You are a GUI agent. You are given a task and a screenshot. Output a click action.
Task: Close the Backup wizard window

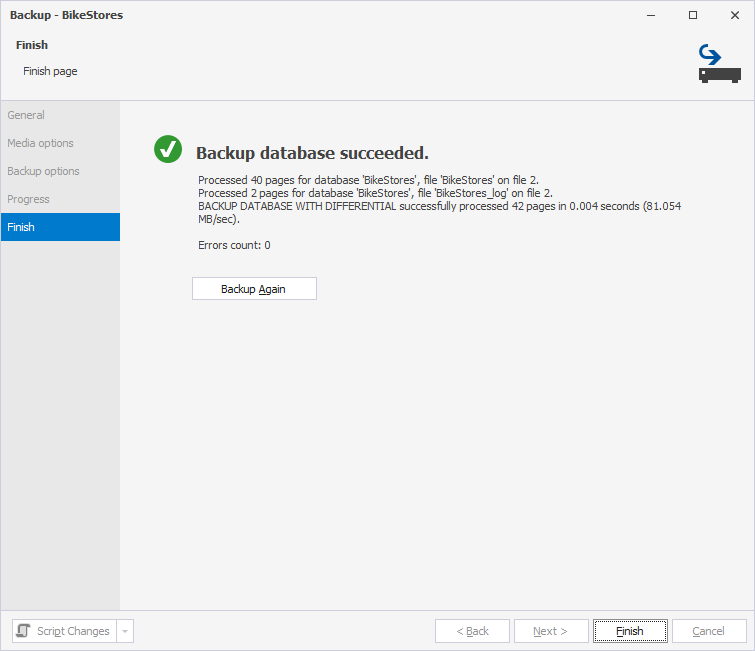pyautogui.click(x=733, y=16)
